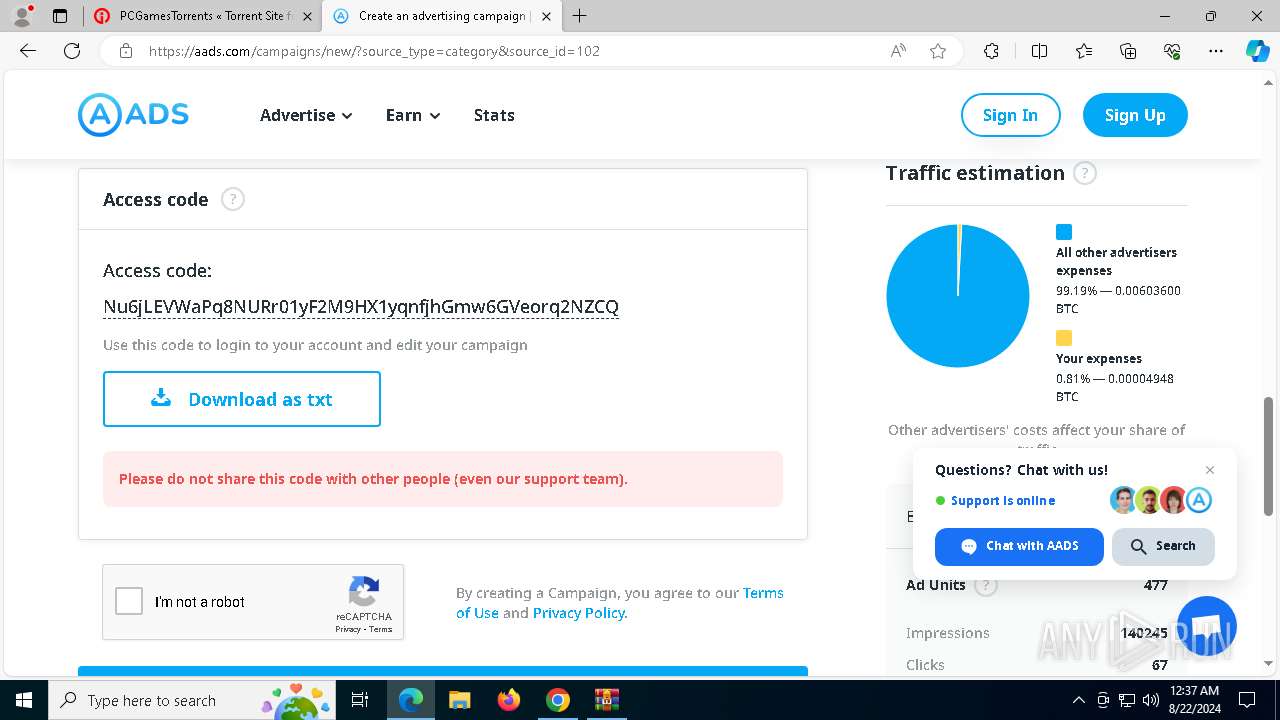
Task: Open Task View on the taskbar
Action: coord(361,700)
